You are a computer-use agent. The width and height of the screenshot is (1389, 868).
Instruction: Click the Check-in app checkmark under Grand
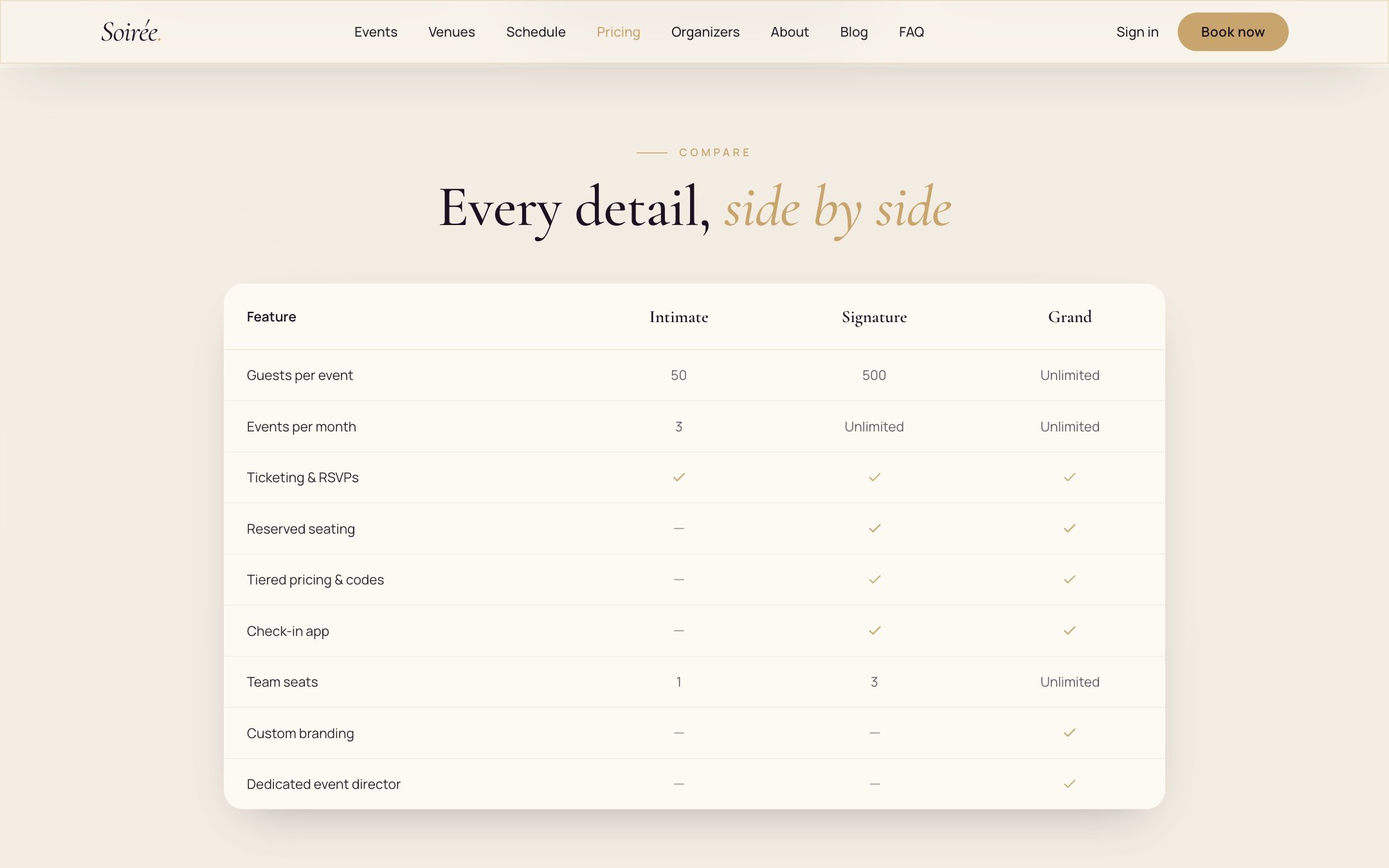tap(1069, 631)
